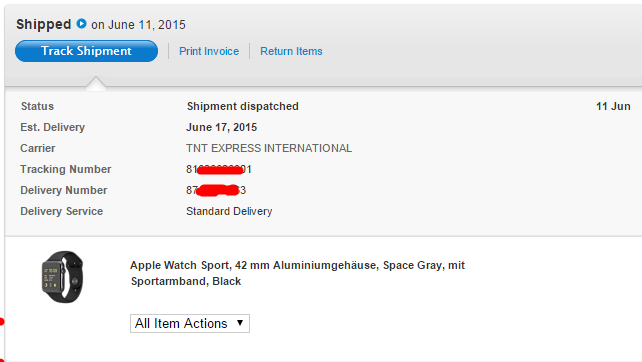Image resolution: width=642 pixels, height=362 pixels.
Task: Click the blue arrow icon beside Shipped
Action: coord(81,24)
